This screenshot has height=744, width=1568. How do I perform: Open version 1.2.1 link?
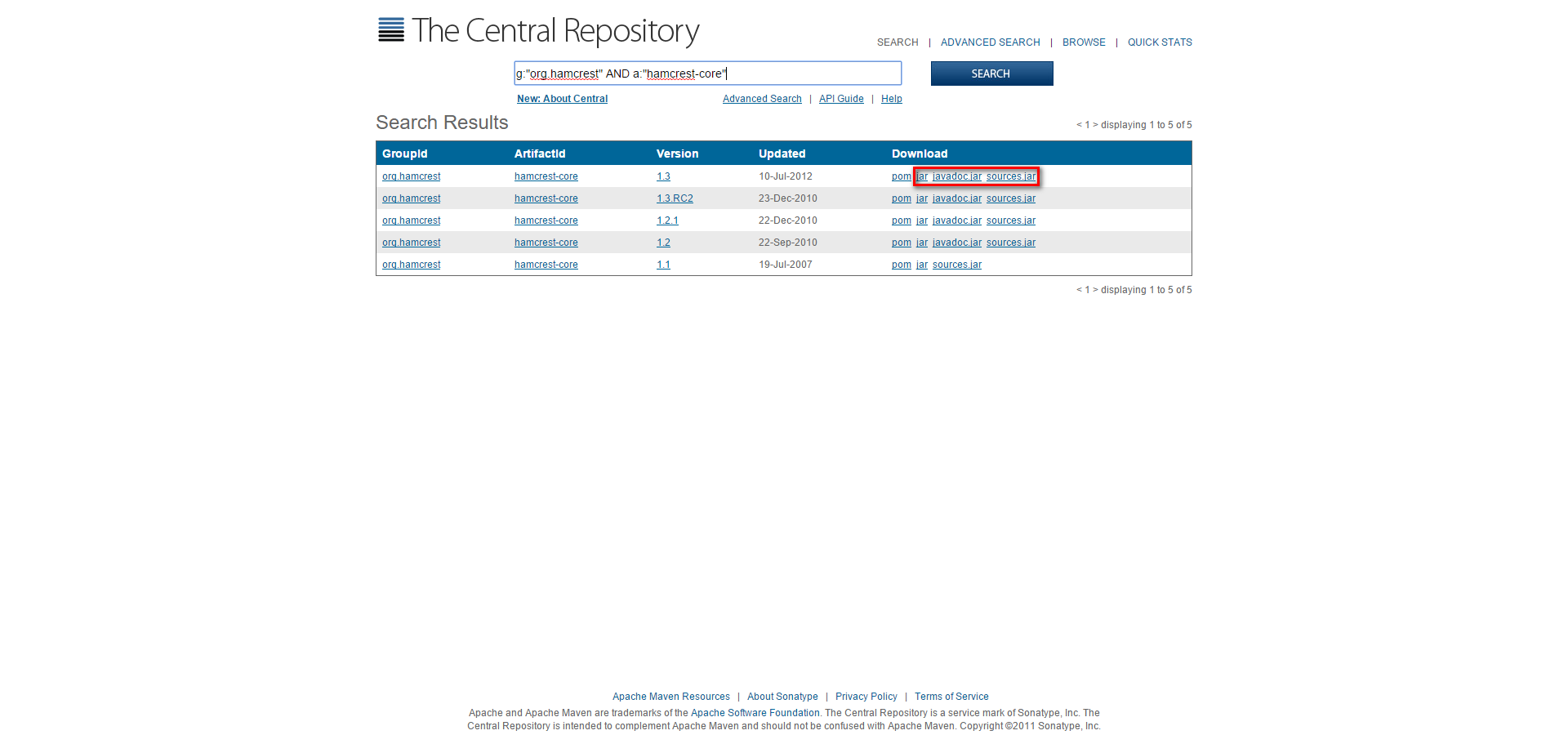click(x=667, y=221)
